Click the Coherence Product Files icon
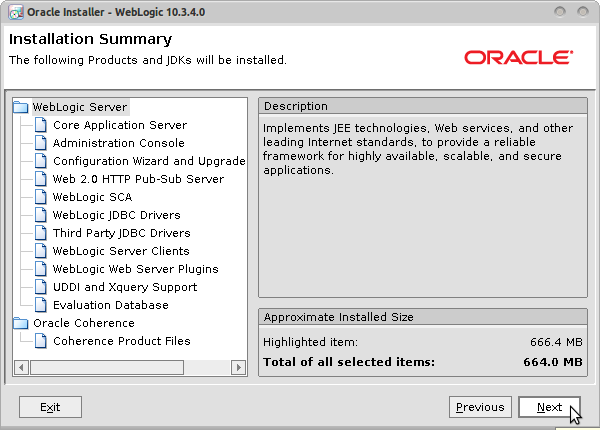The height and width of the screenshot is (430, 600). click(41, 341)
